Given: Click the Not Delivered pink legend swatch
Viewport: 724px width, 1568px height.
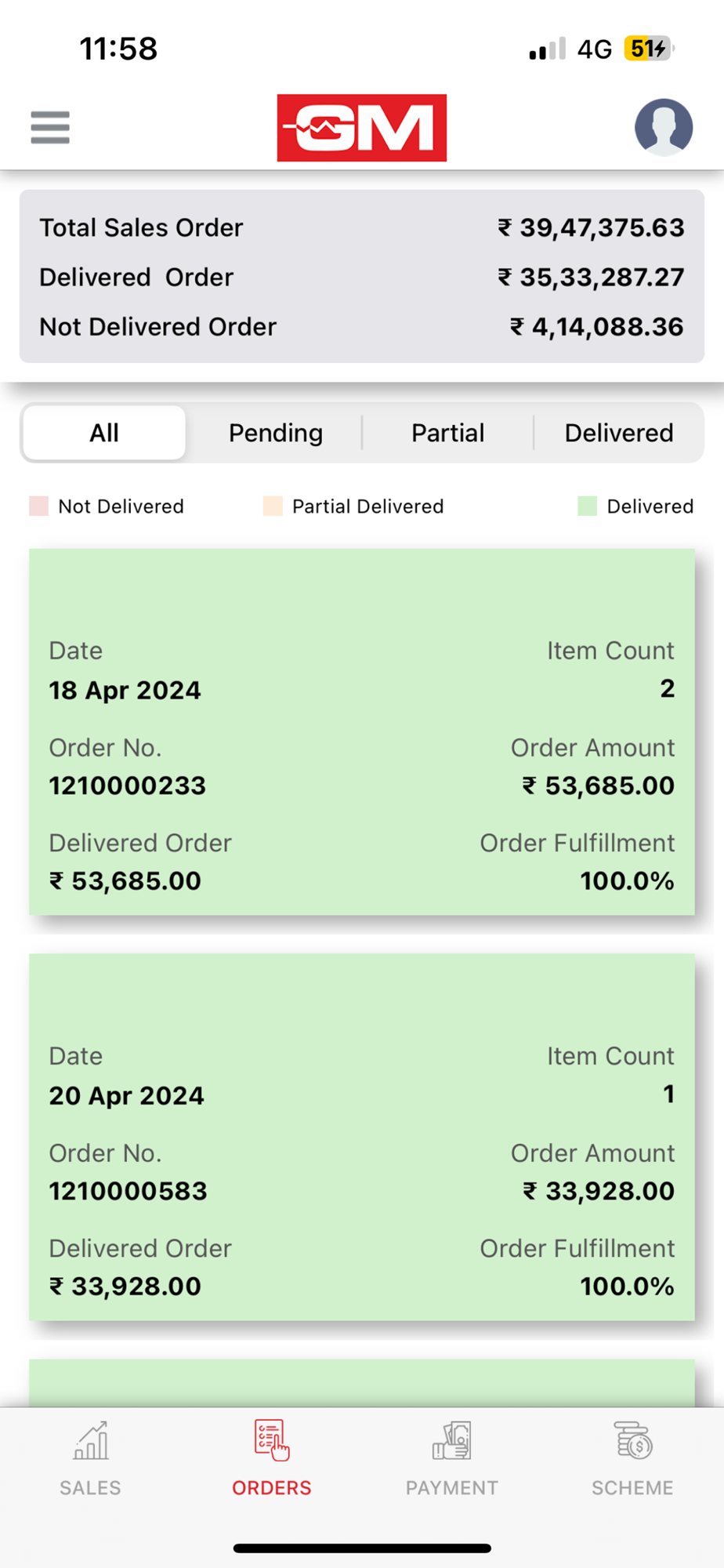Looking at the screenshot, I should pos(38,506).
